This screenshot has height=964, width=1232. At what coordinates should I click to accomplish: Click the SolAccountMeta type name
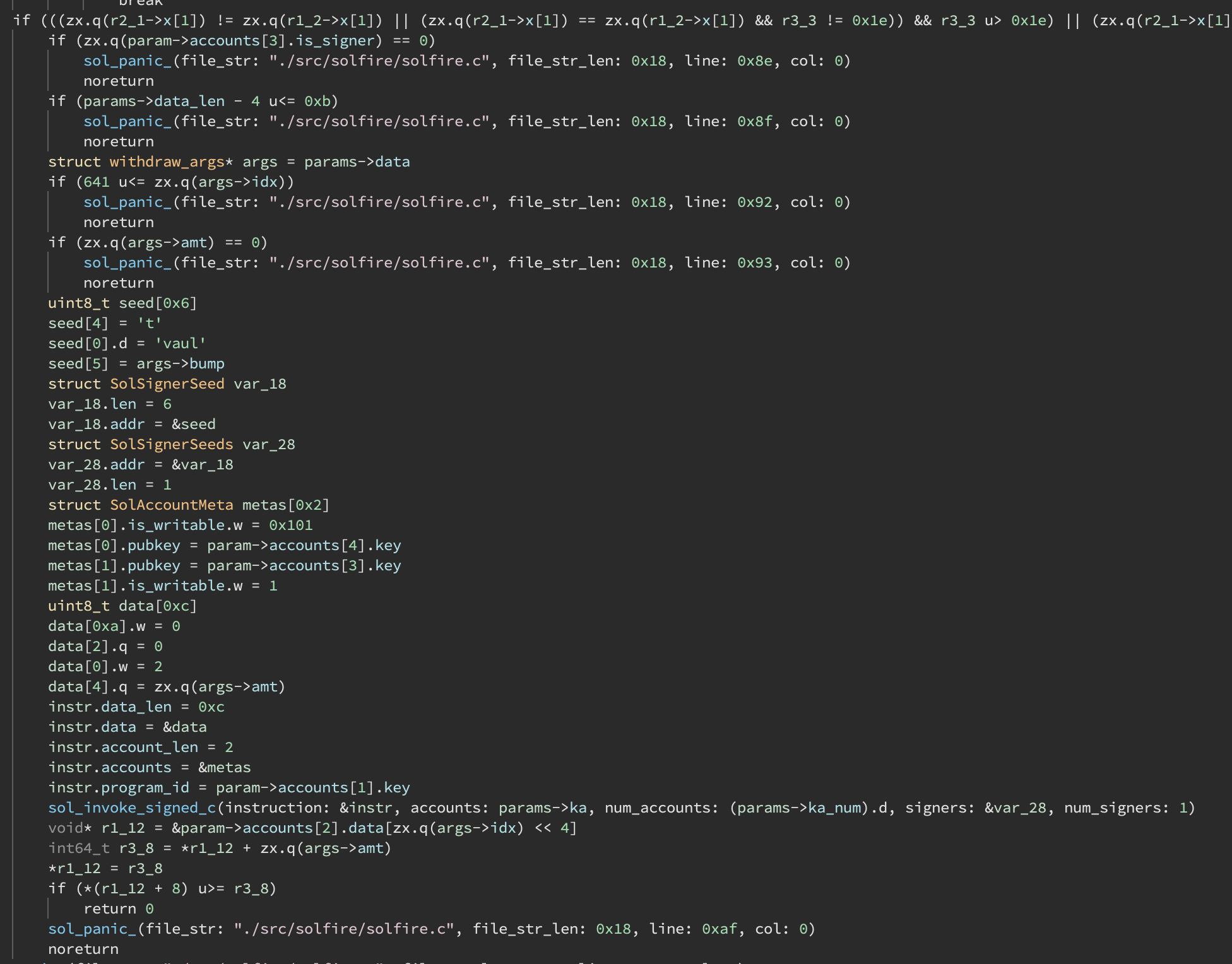(171, 505)
